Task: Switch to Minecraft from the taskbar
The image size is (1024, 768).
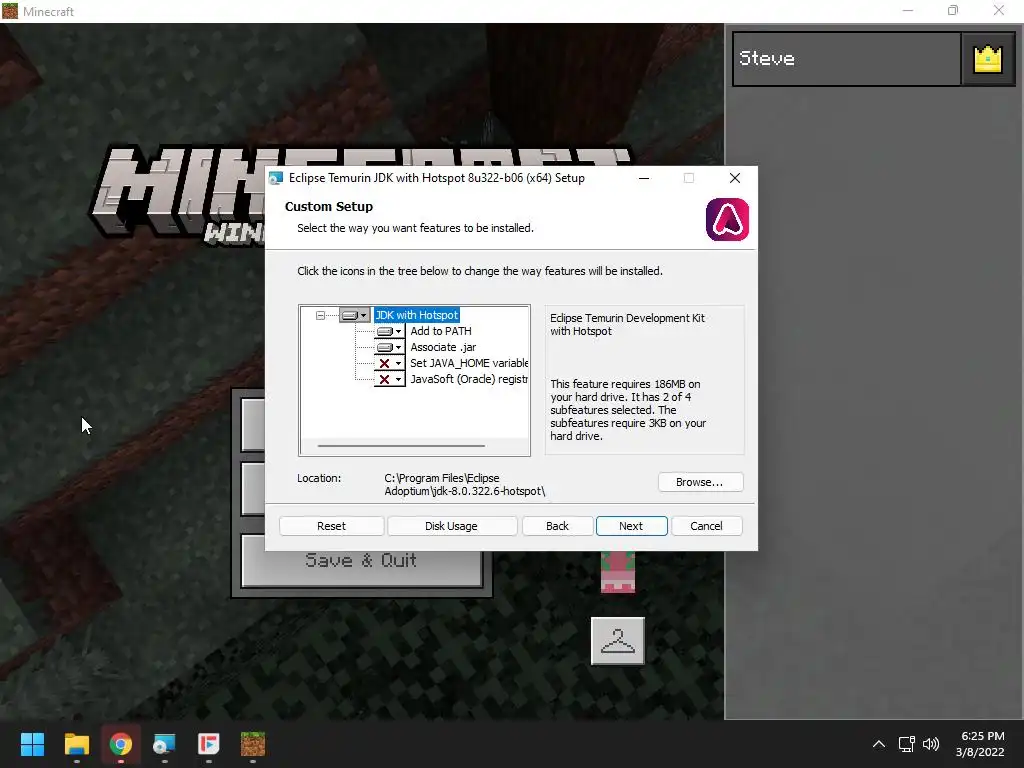Action: coord(253,744)
